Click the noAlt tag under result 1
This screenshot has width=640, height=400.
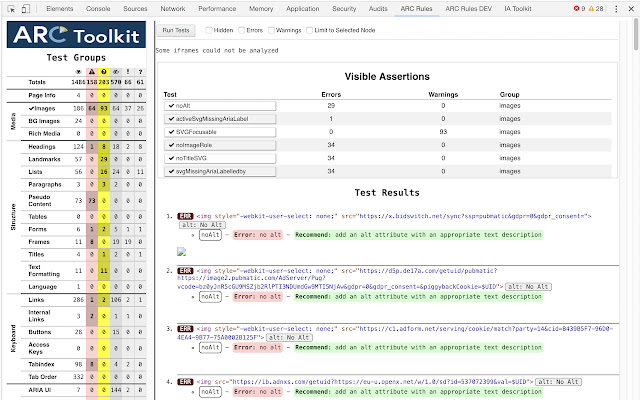pos(210,235)
